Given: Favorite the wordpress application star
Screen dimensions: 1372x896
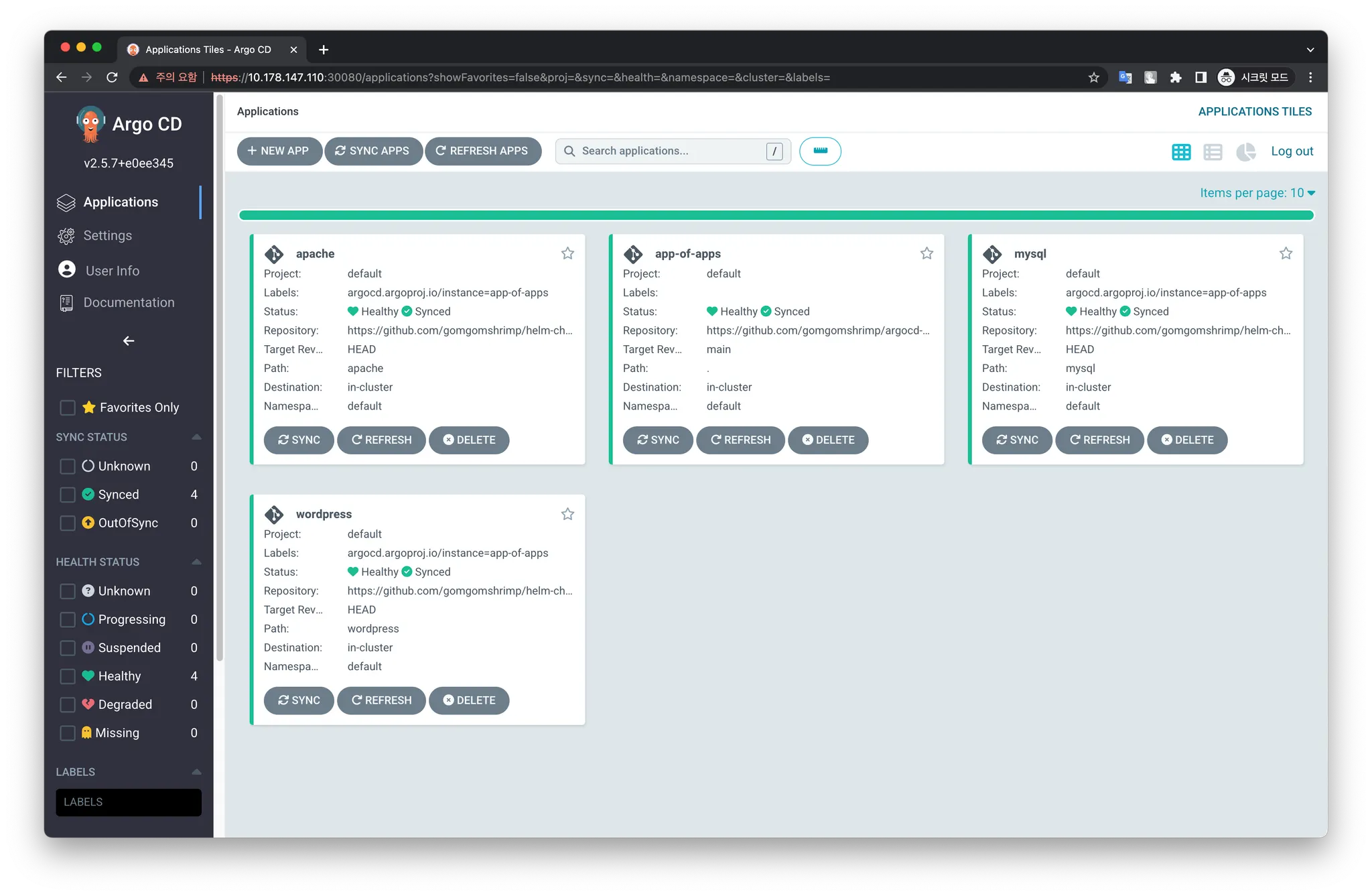Looking at the screenshot, I should pyautogui.click(x=567, y=514).
